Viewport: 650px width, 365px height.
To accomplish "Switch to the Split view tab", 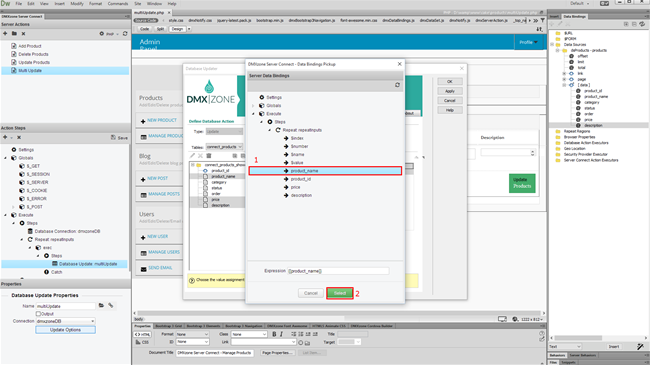I will click(160, 29).
